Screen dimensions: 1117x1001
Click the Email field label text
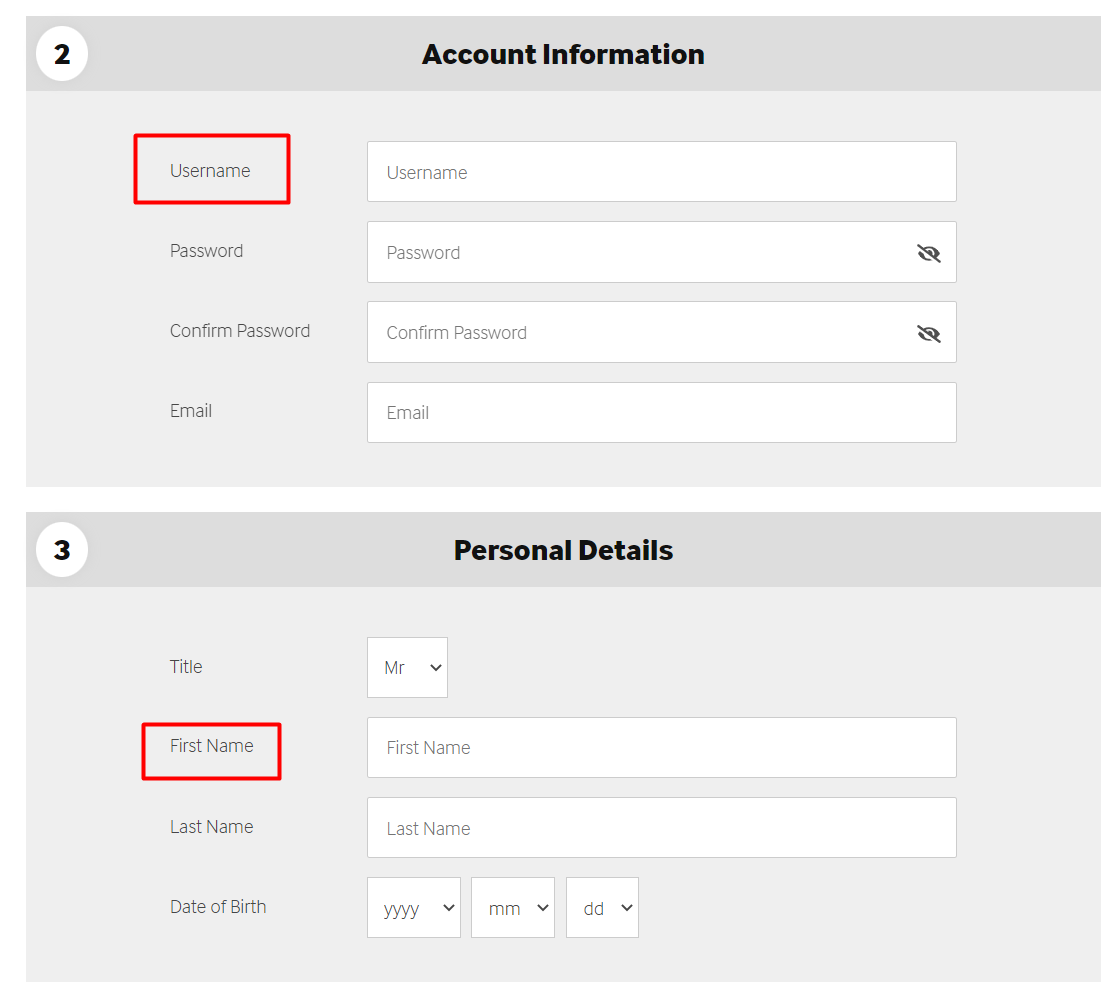point(191,411)
